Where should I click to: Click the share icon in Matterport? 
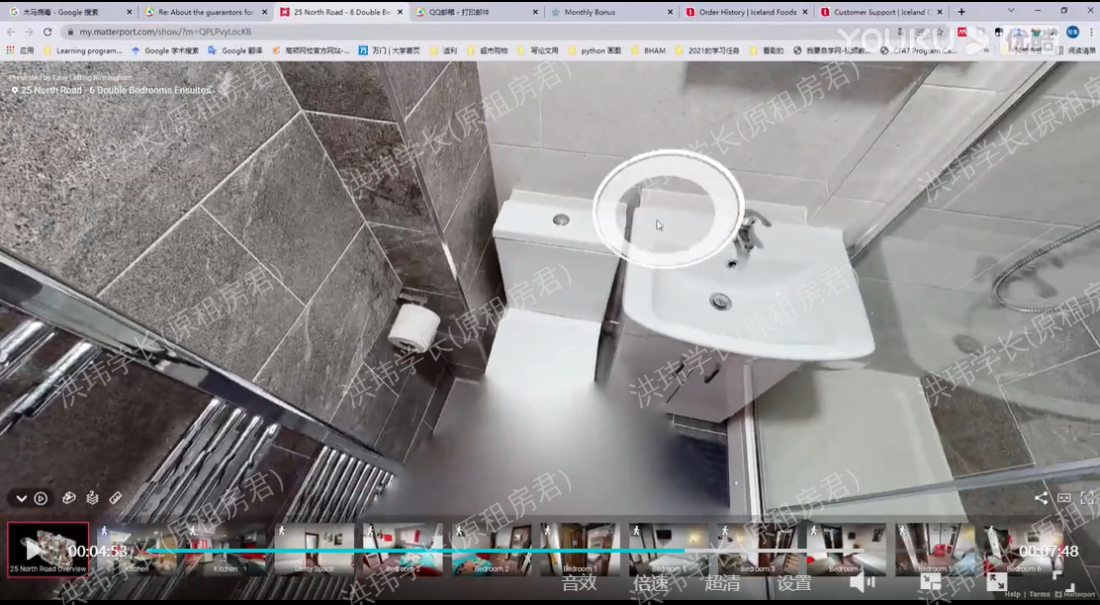[1041, 497]
